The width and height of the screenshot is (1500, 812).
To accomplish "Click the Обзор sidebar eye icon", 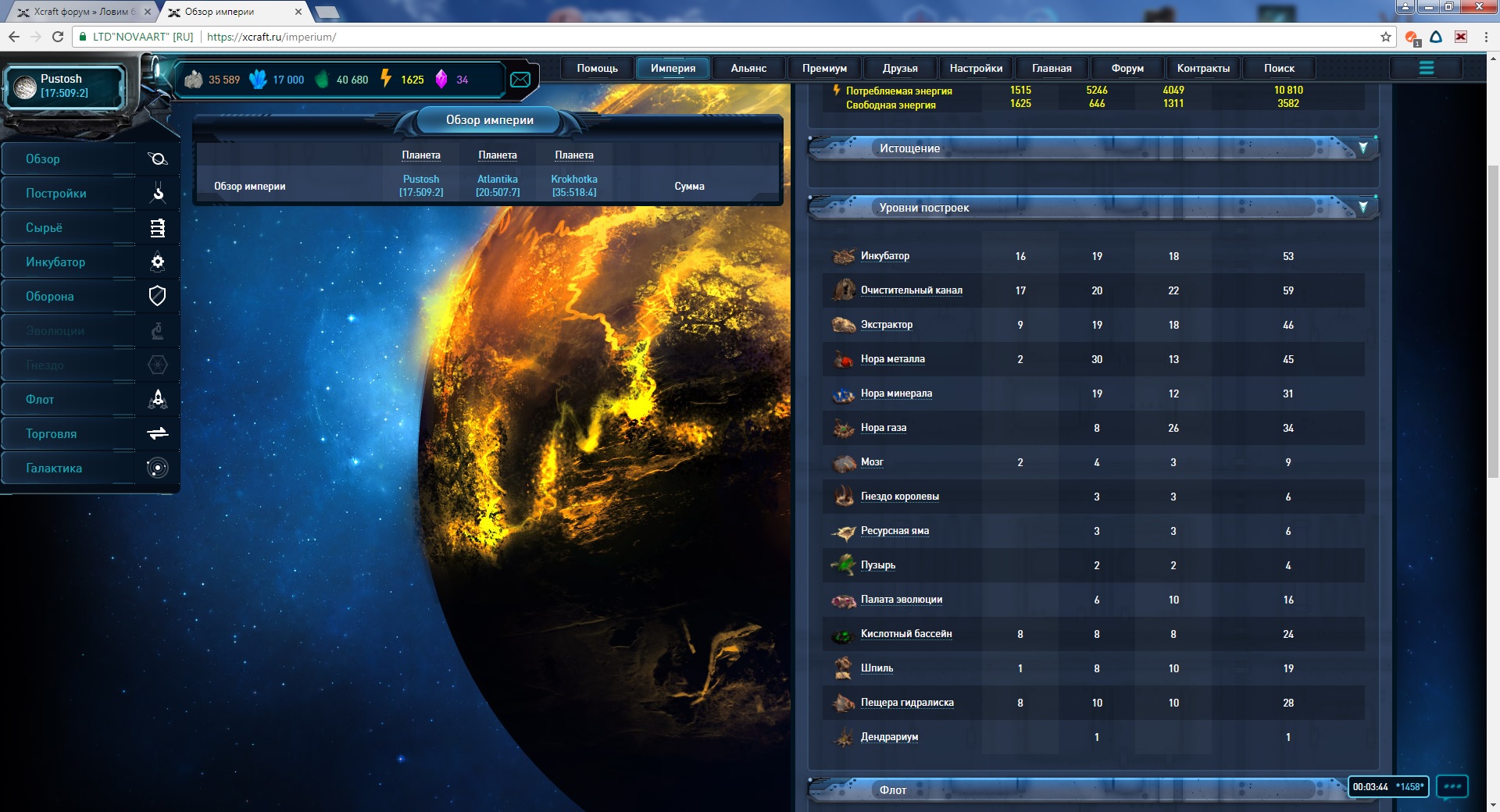I will click(157, 158).
